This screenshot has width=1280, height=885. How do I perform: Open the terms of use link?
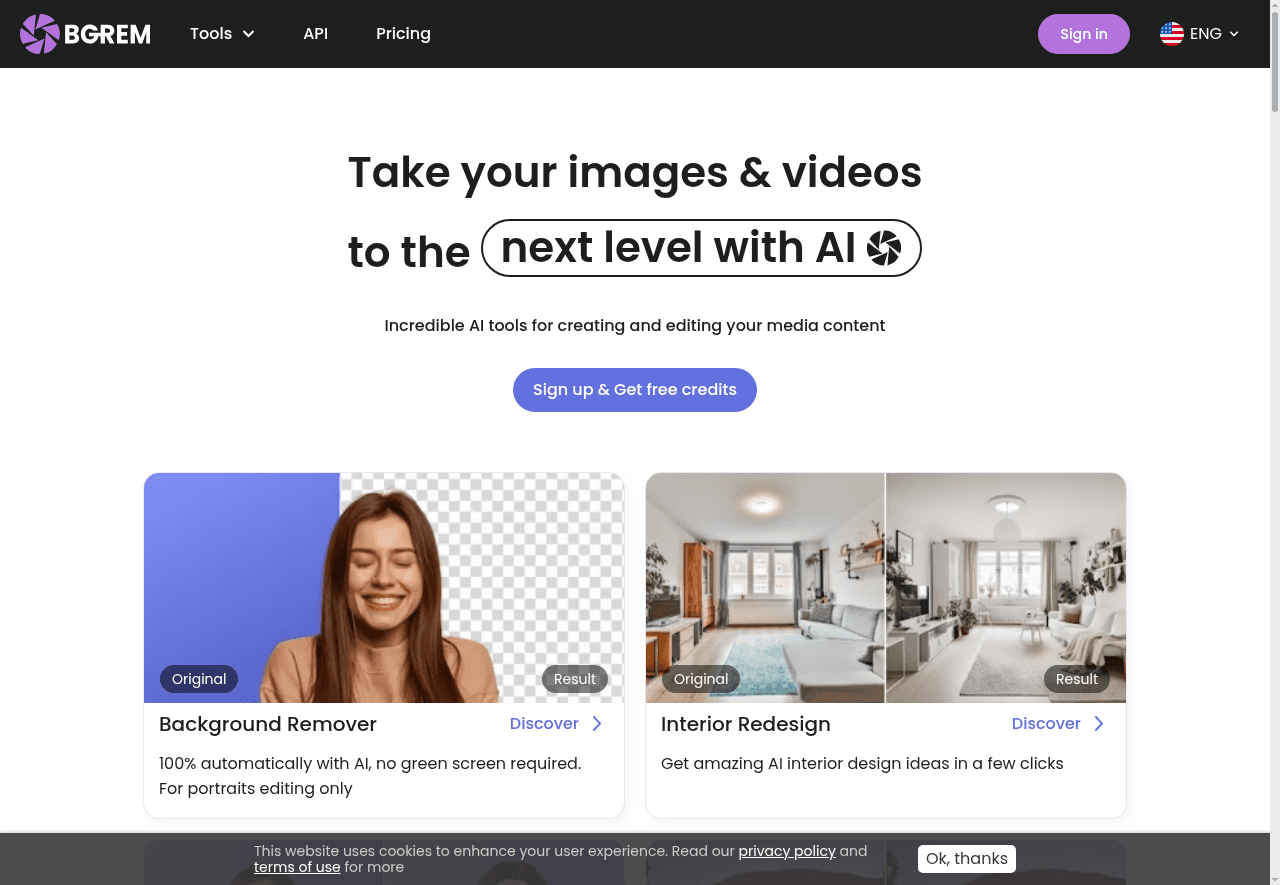pos(297,867)
